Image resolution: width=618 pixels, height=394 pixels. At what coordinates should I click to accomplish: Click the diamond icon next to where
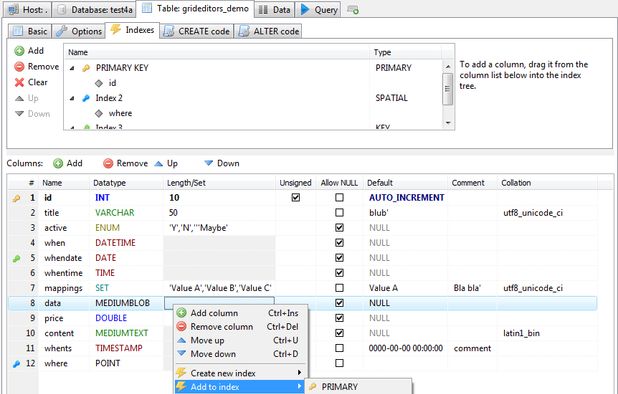coord(99,113)
